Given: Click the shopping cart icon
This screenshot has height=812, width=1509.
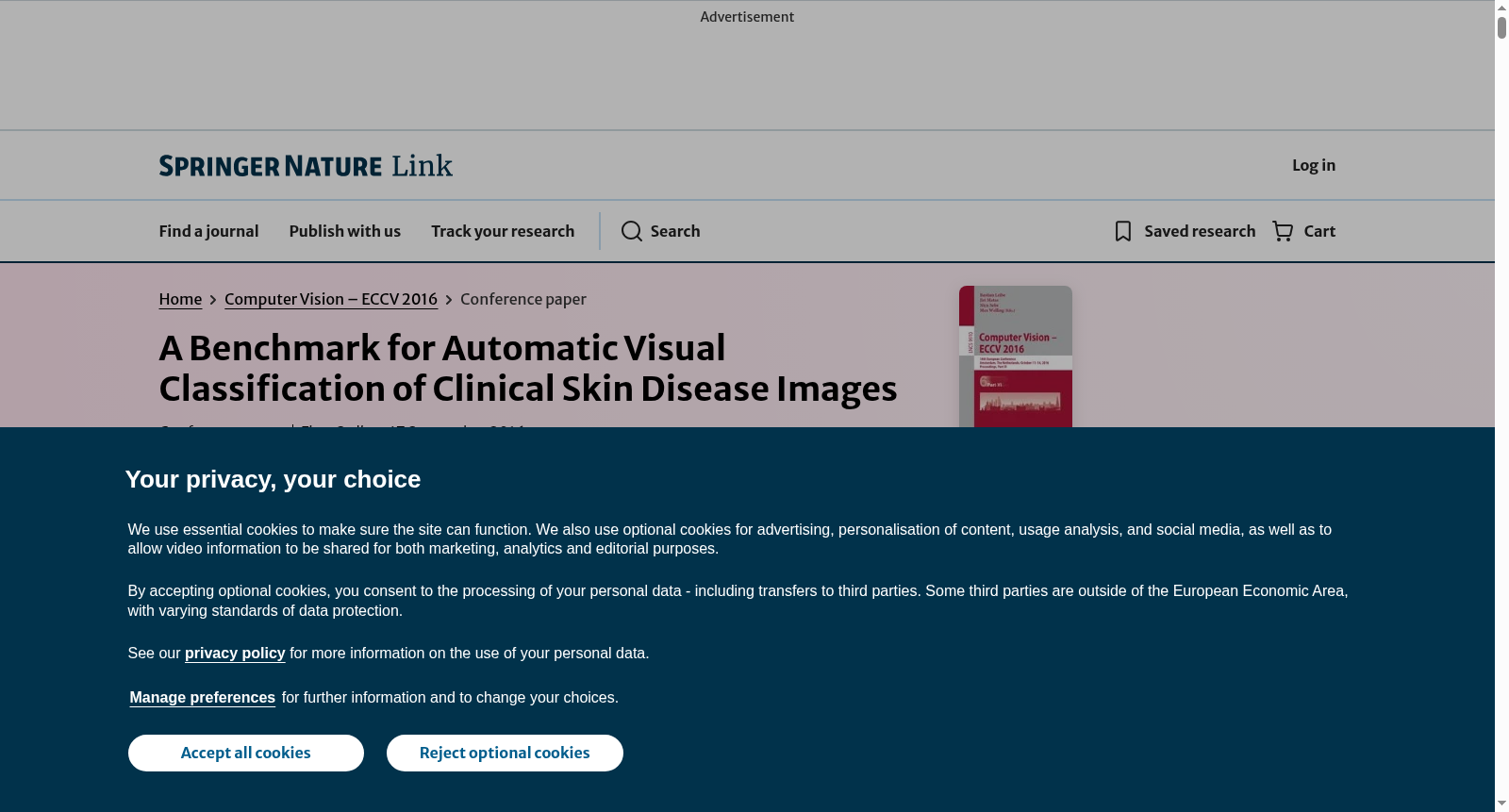Looking at the screenshot, I should click(1283, 231).
